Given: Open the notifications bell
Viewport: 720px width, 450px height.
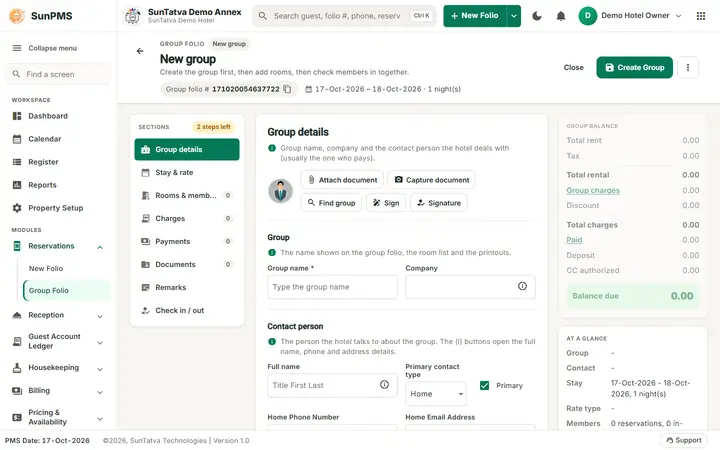Looking at the screenshot, I should click(561, 16).
